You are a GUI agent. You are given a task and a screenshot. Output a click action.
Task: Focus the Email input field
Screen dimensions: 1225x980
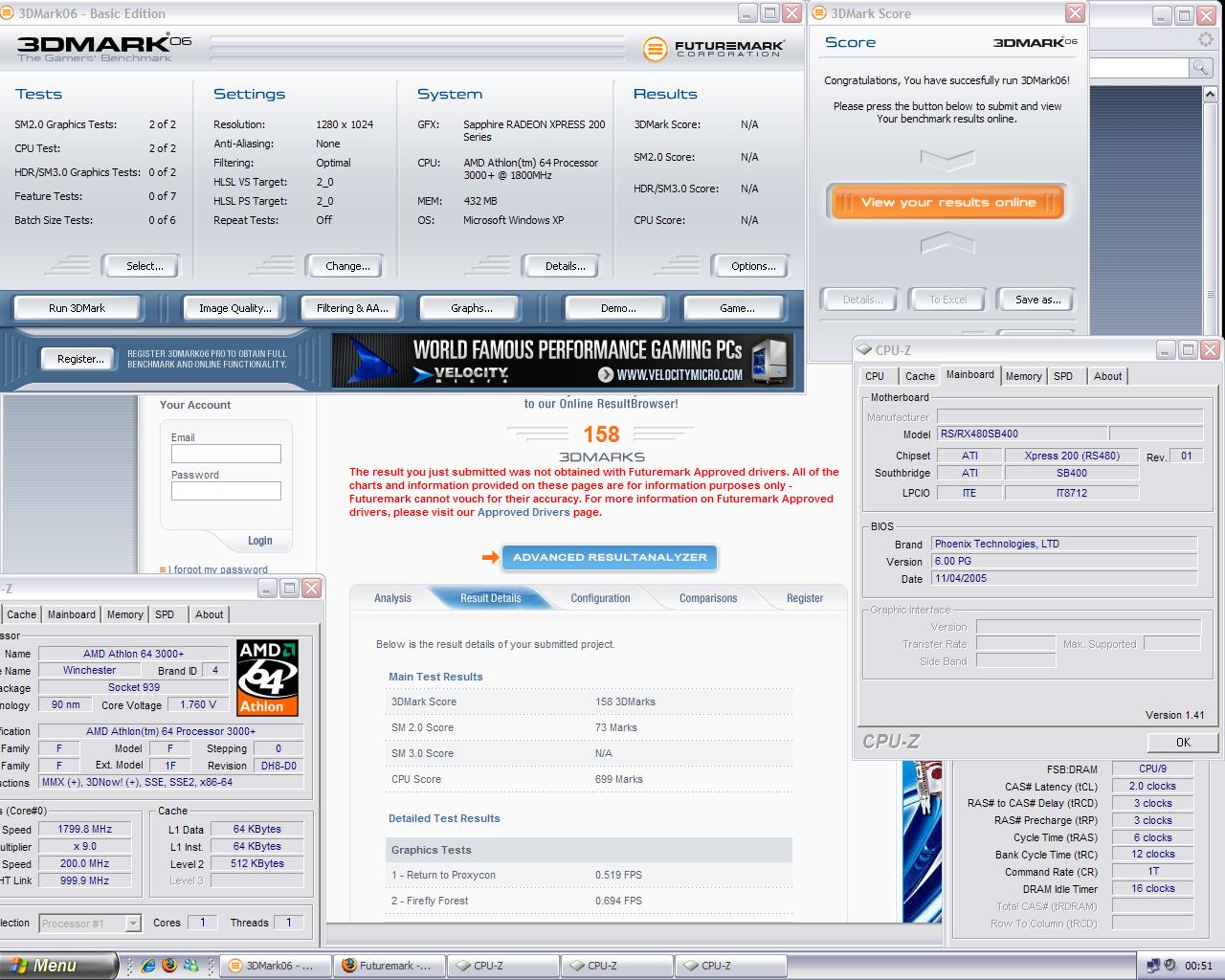226,454
